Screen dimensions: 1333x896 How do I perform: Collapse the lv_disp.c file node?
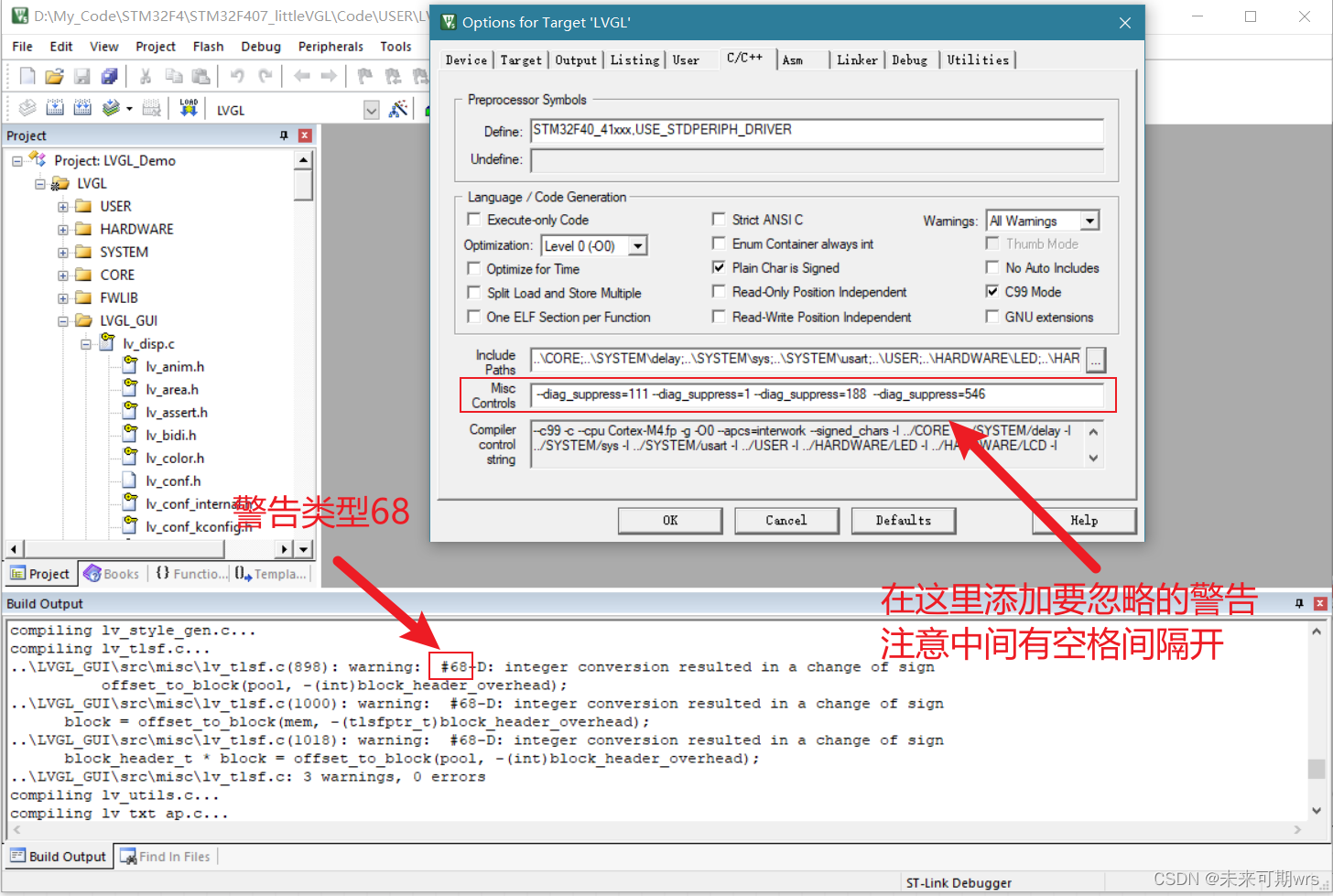[86, 344]
